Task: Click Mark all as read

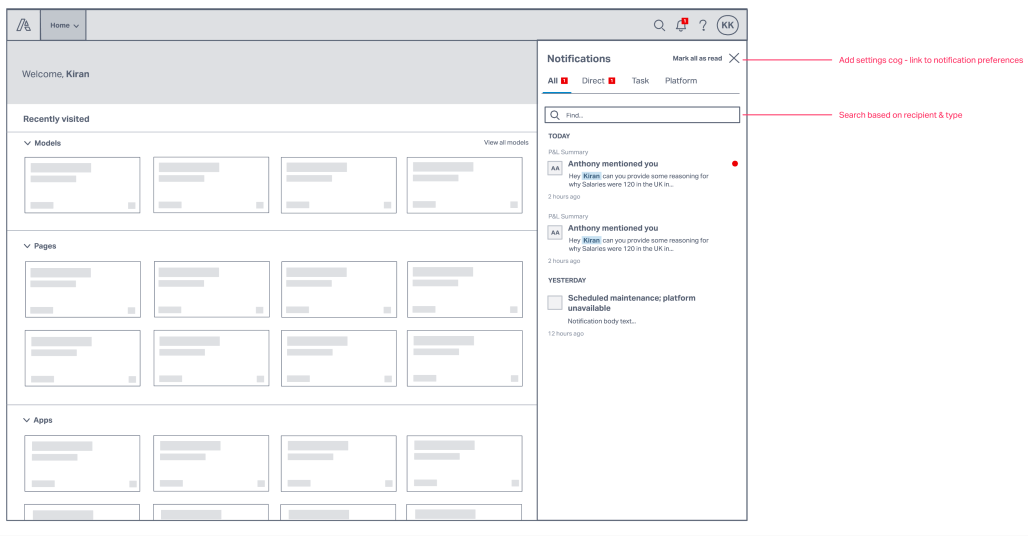Action: coord(697,58)
